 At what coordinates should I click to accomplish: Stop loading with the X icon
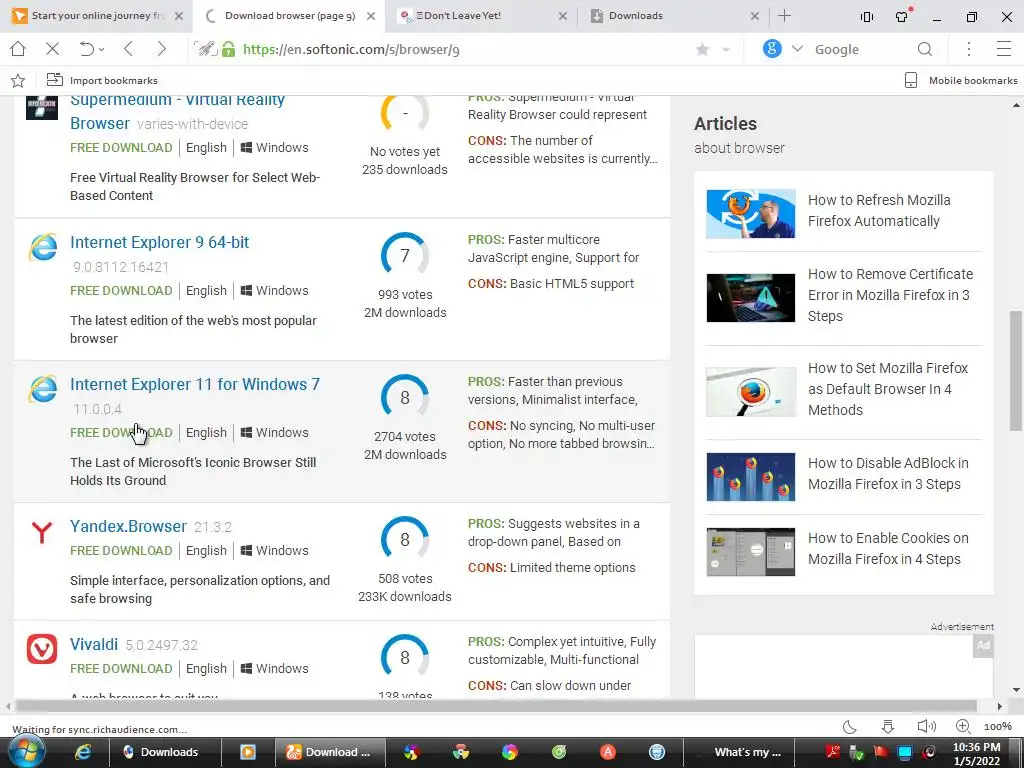(53, 49)
